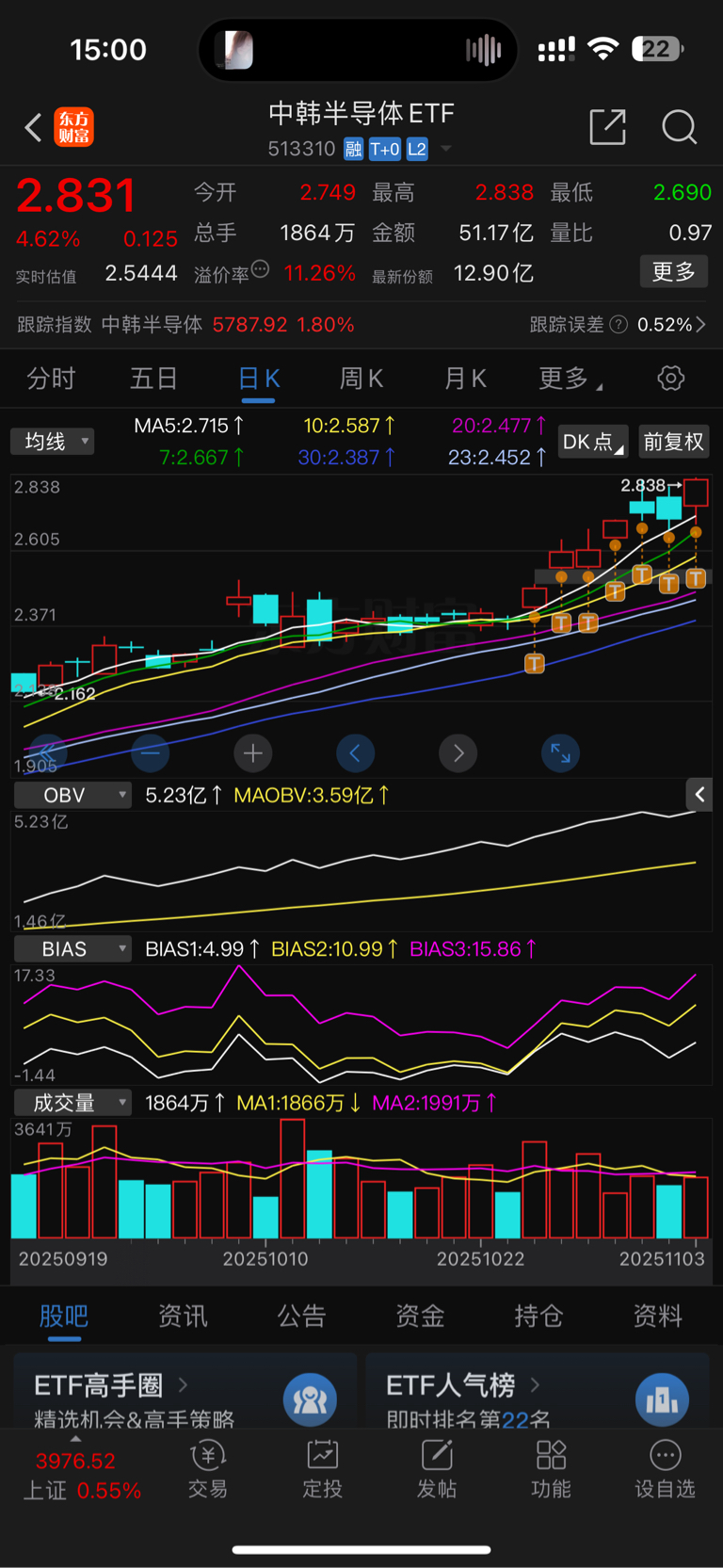The height and width of the screenshot is (1568, 723).
Task: Jump to earliest data double-arrow
Action: pyautogui.click(x=48, y=752)
